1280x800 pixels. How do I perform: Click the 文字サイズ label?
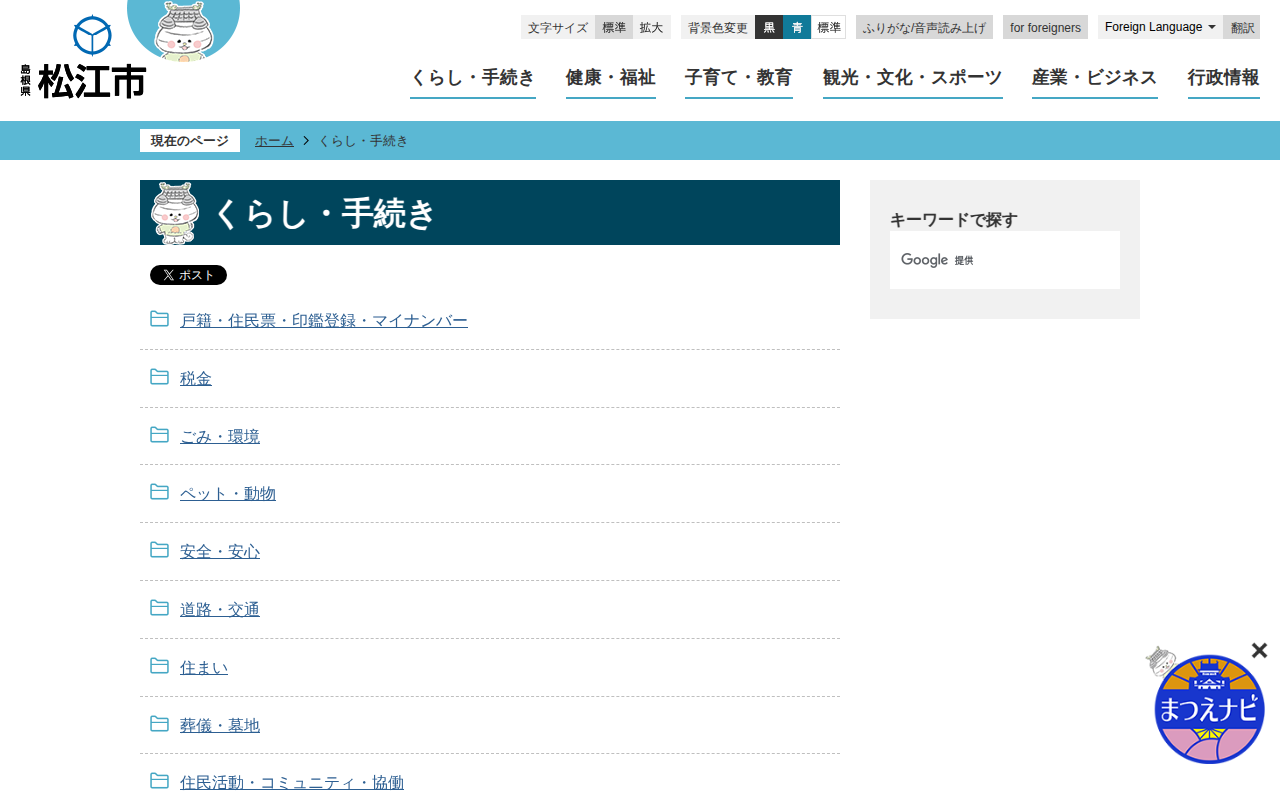pyautogui.click(x=558, y=27)
